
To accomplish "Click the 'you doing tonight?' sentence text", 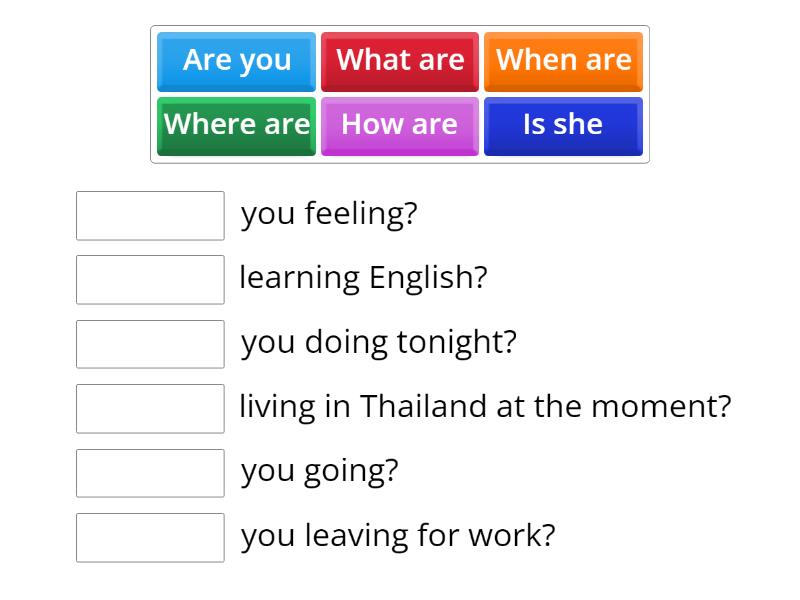I will (x=379, y=343).
